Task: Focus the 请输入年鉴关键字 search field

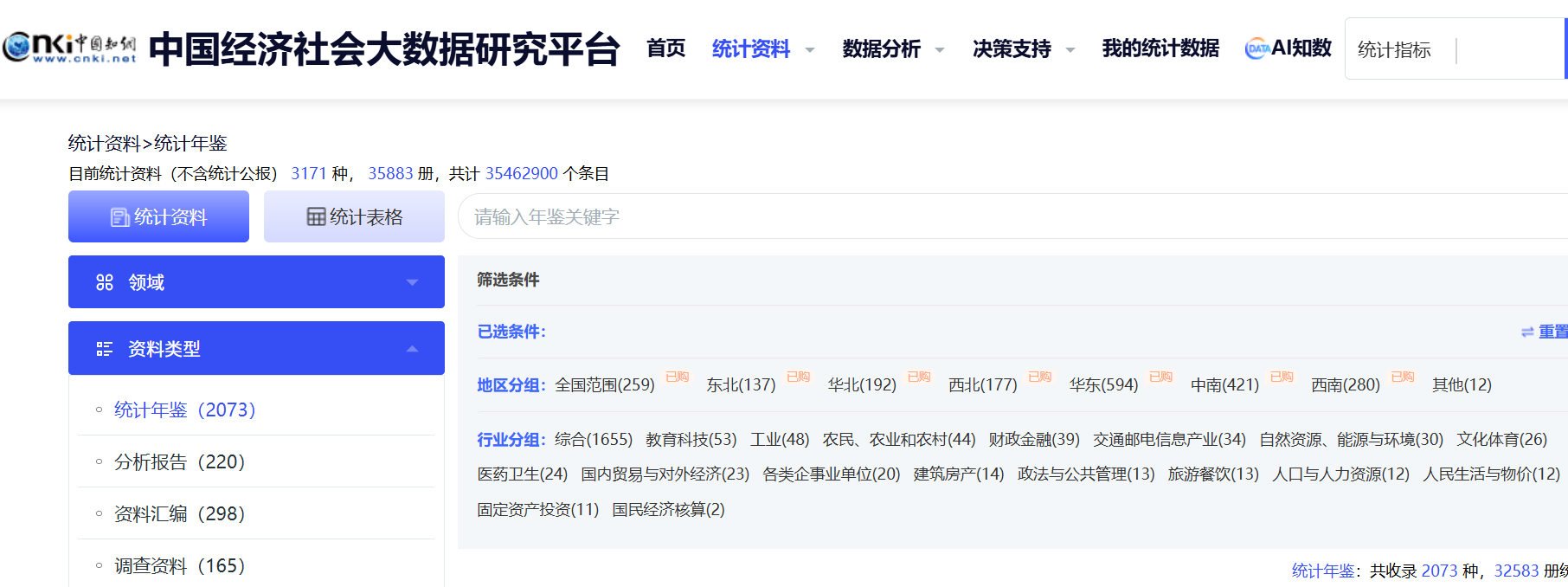Action: (1012, 216)
